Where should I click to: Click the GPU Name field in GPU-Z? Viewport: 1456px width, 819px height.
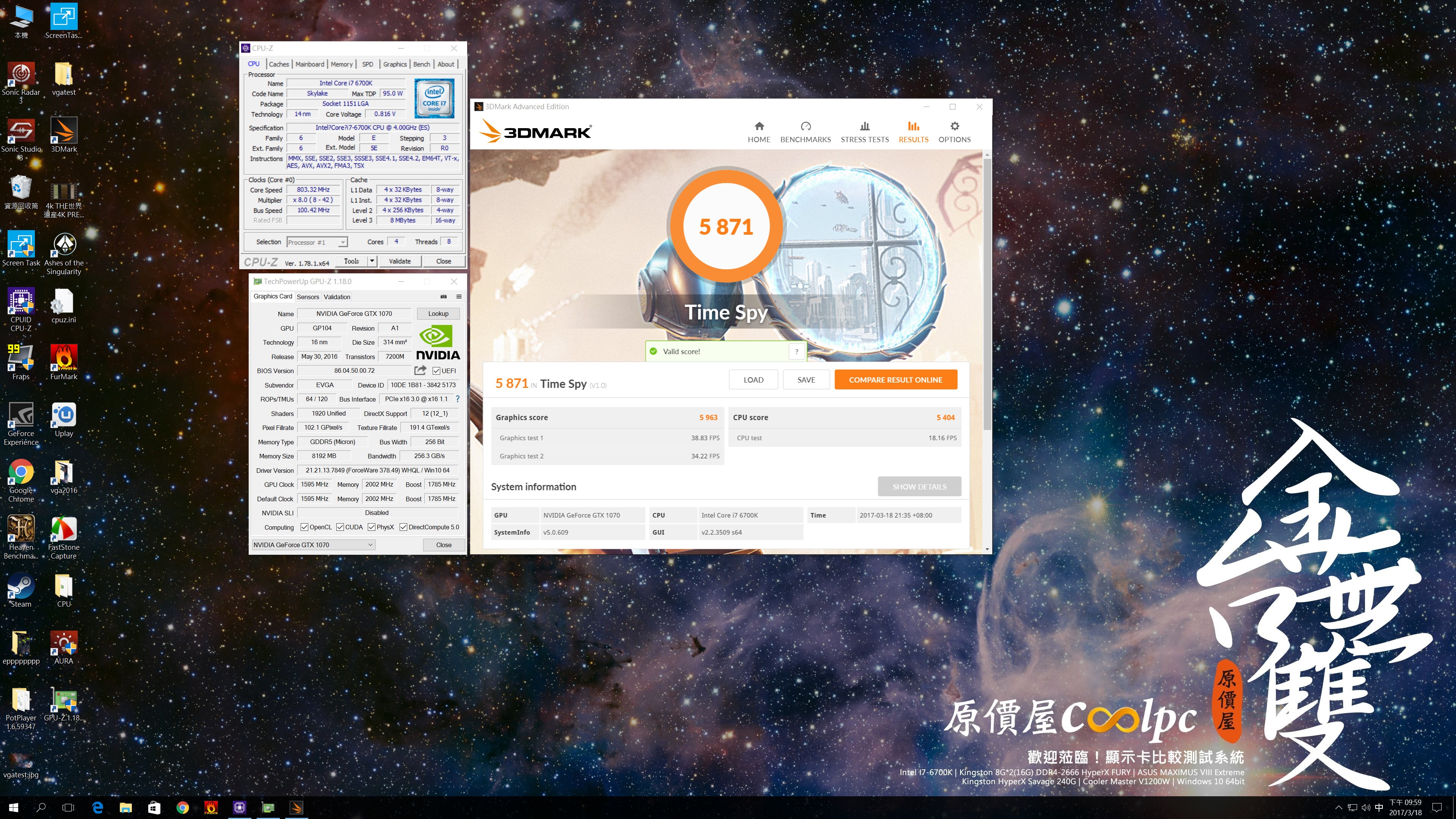point(354,314)
